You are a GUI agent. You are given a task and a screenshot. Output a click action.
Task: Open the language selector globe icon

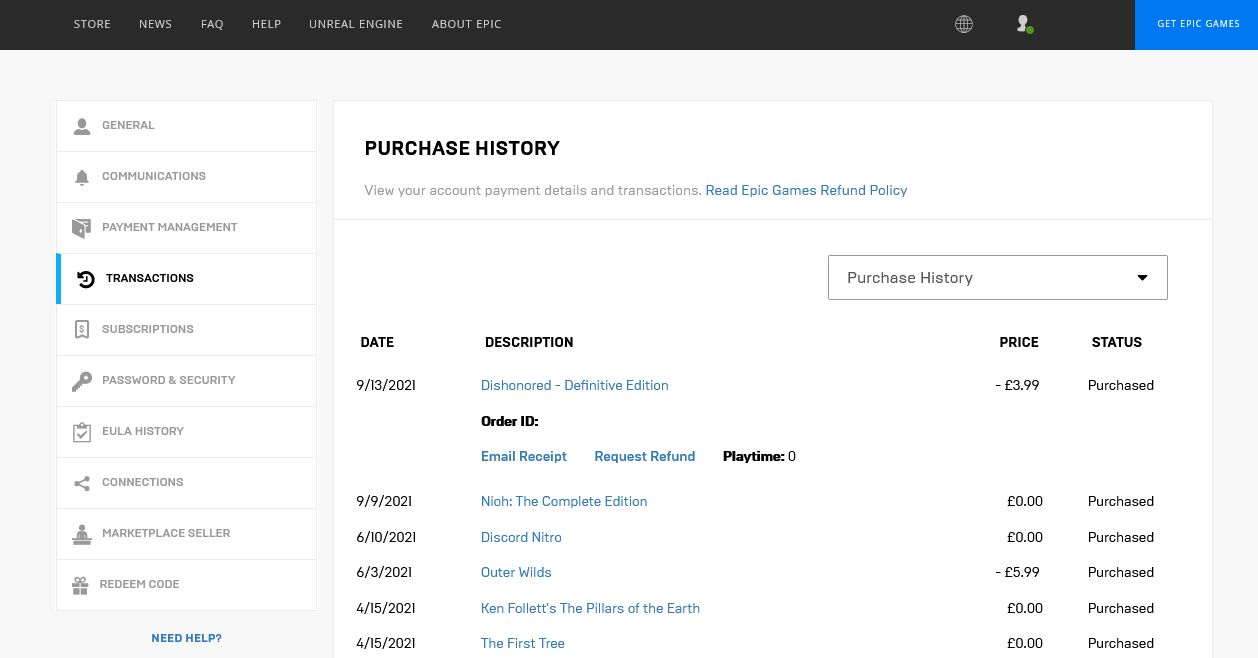964,24
